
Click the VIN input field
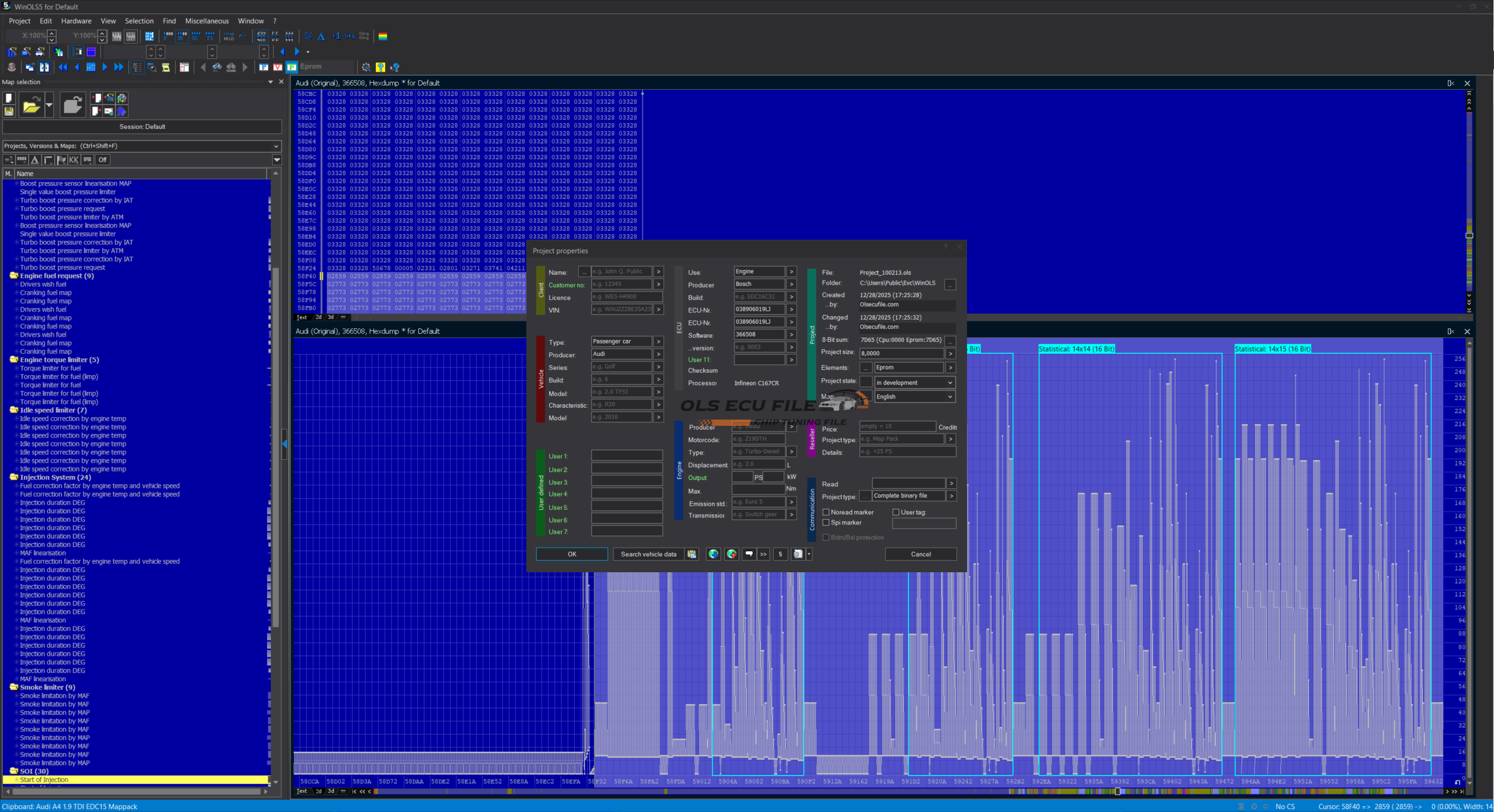622,310
